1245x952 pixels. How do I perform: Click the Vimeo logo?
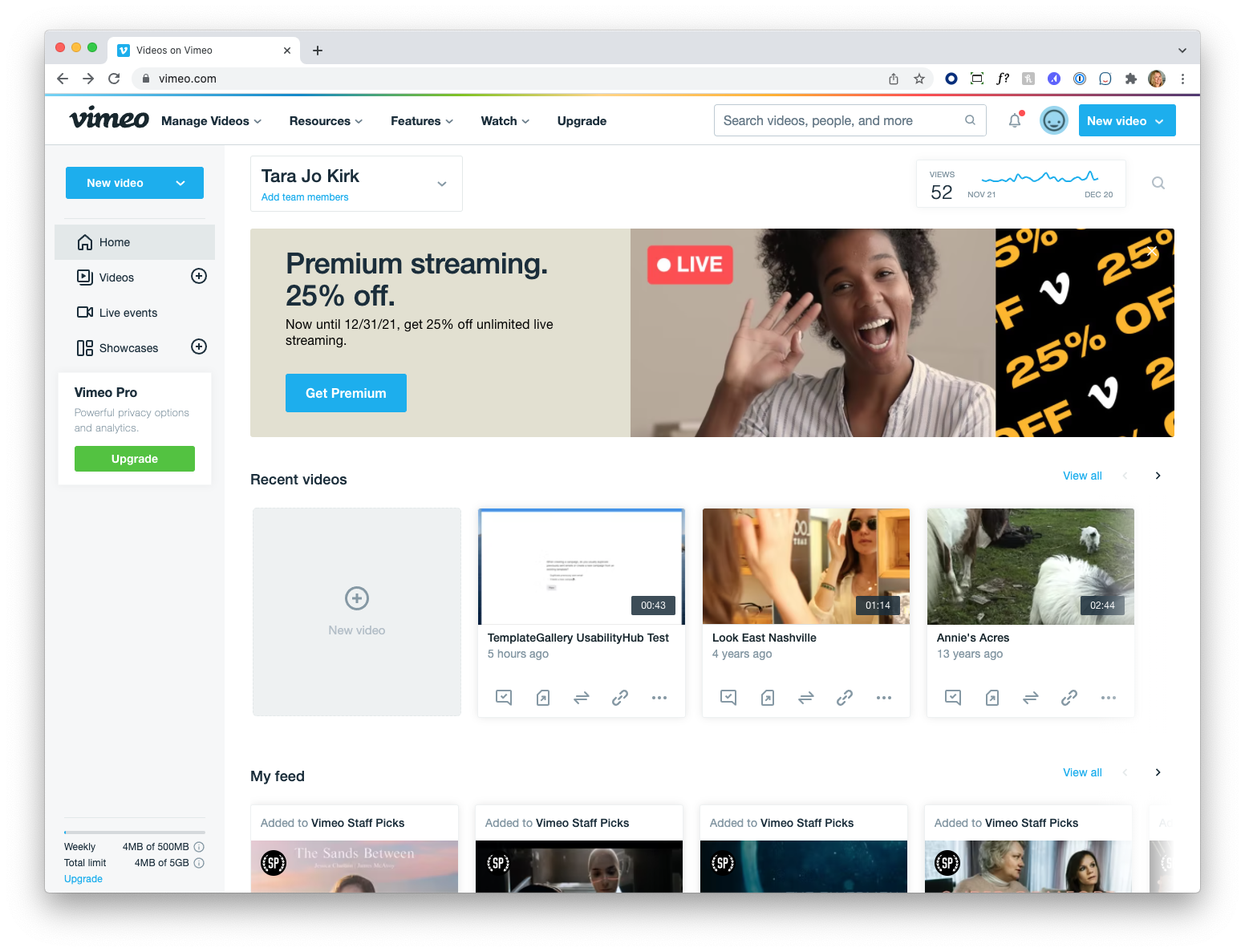[x=109, y=119]
